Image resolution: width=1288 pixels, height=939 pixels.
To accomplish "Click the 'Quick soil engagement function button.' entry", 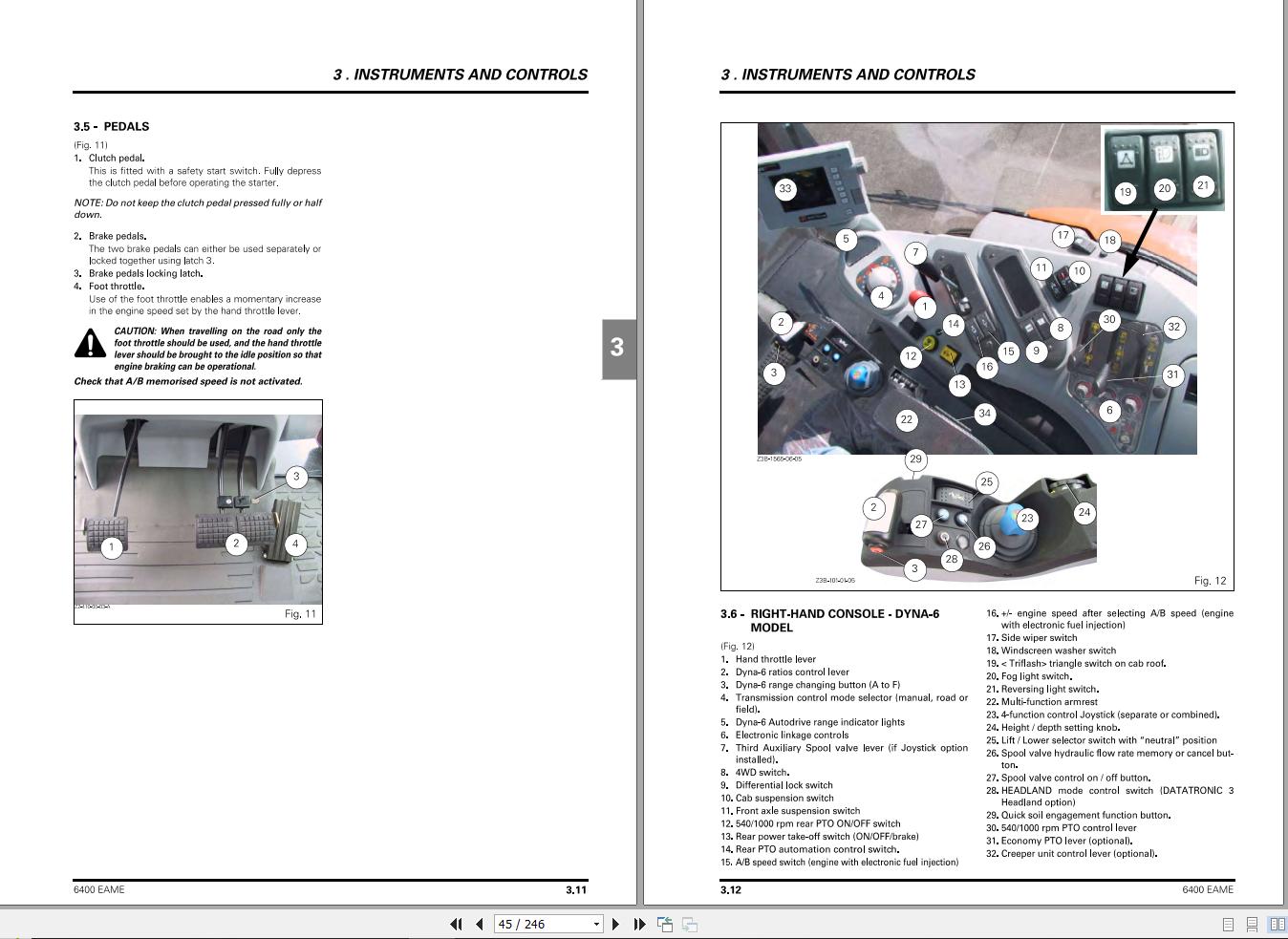I will pos(1085,816).
